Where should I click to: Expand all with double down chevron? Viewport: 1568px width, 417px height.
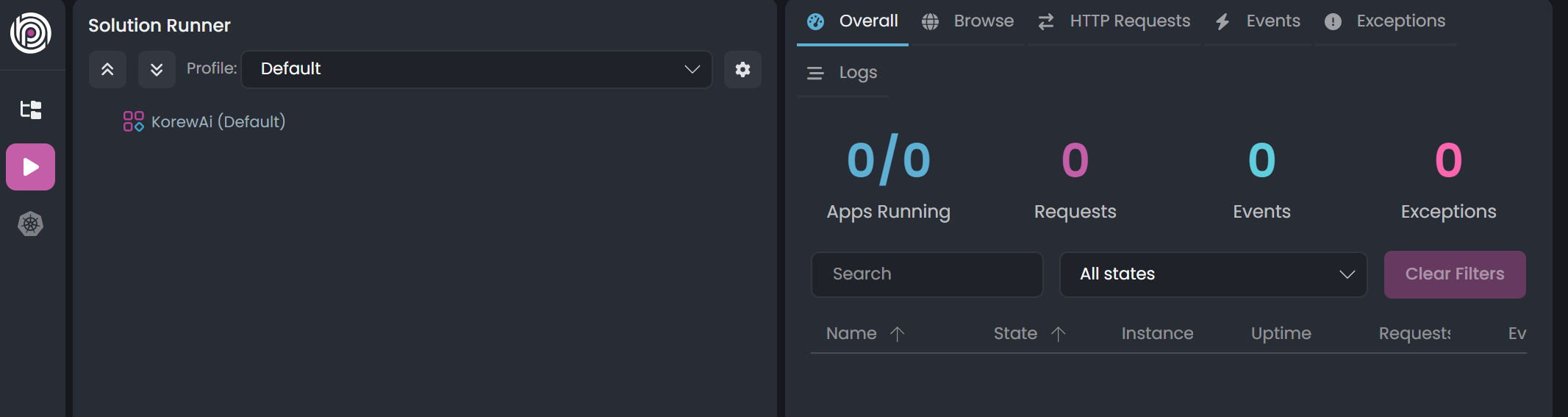pyautogui.click(x=157, y=70)
